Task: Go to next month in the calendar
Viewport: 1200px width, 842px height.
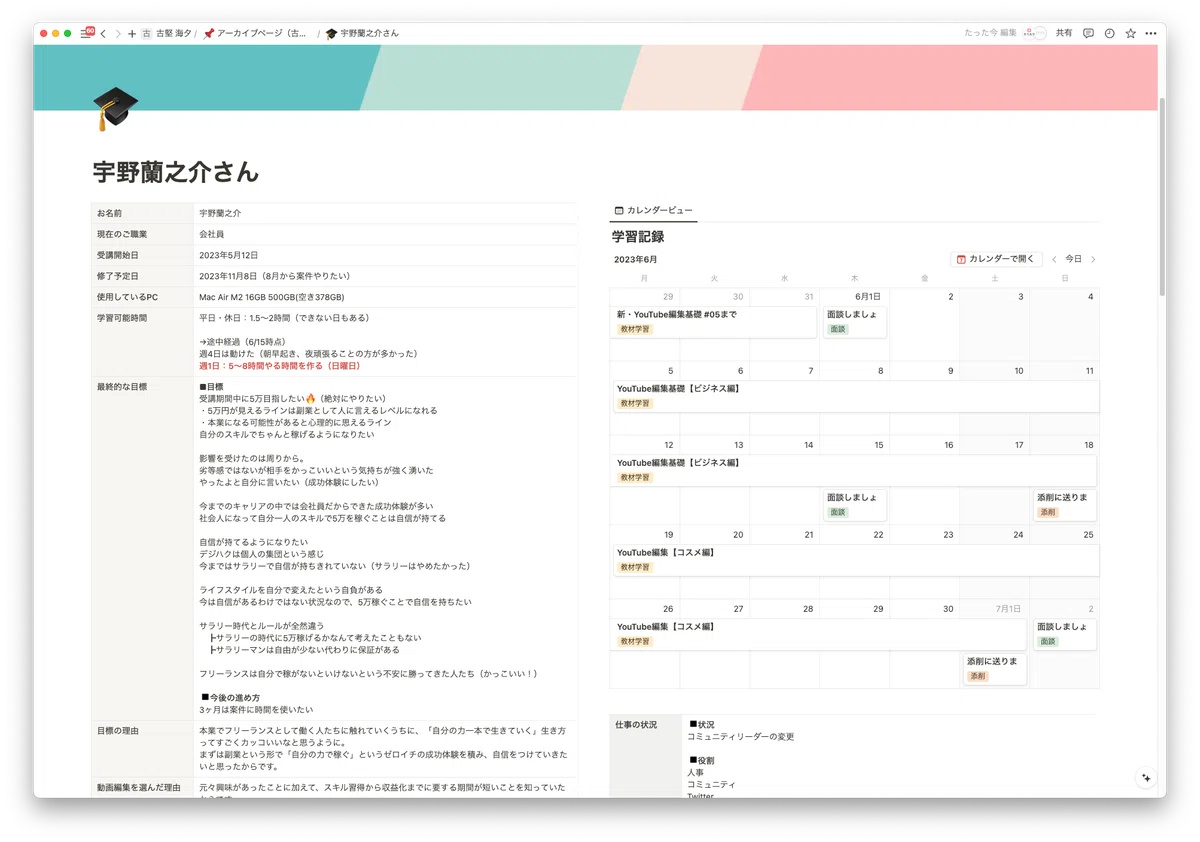Action: tap(1093, 259)
